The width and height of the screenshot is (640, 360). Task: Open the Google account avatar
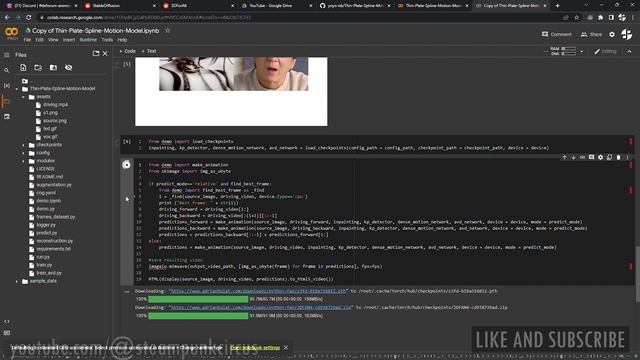pos(627,35)
